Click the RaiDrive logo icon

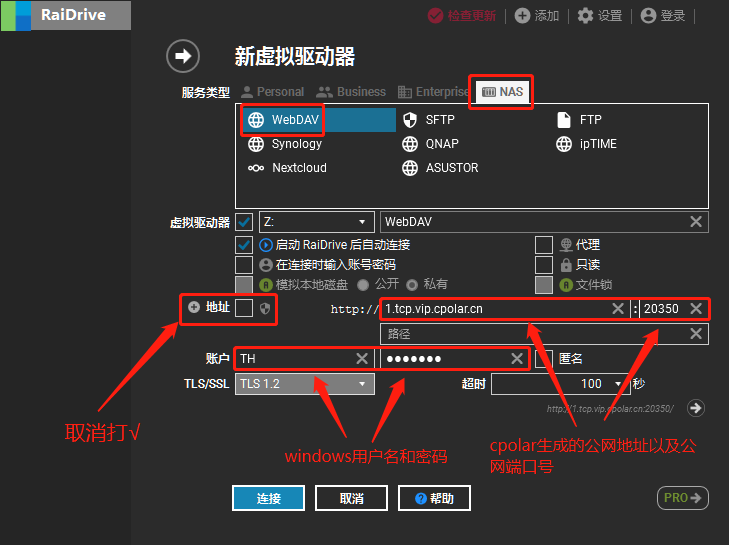16,15
